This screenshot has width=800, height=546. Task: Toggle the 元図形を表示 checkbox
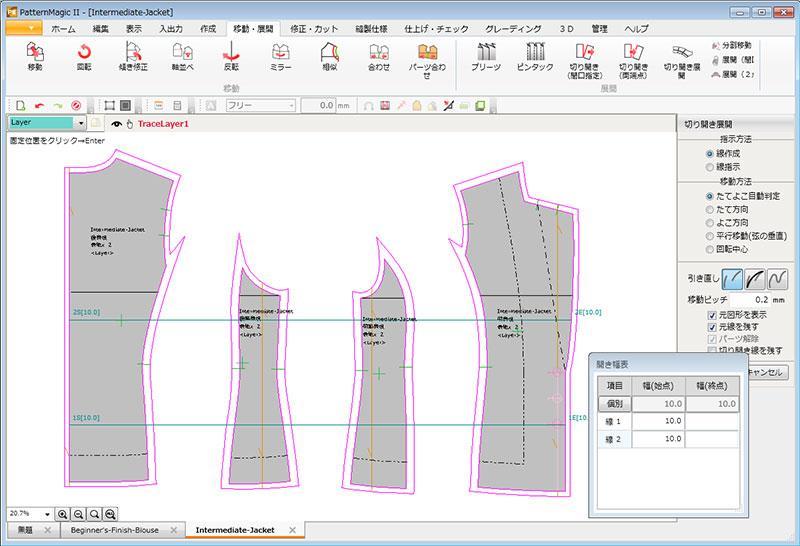click(x=713, y=315)
